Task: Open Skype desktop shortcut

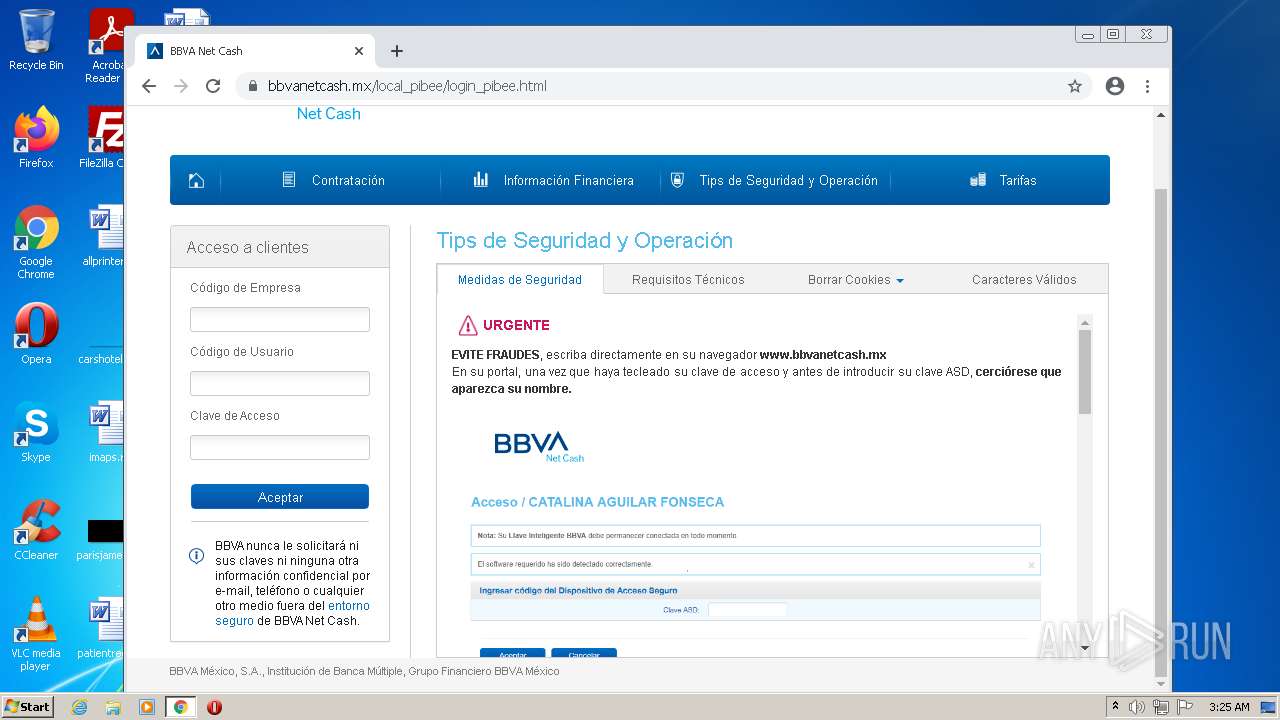Action: pos(36,432)
